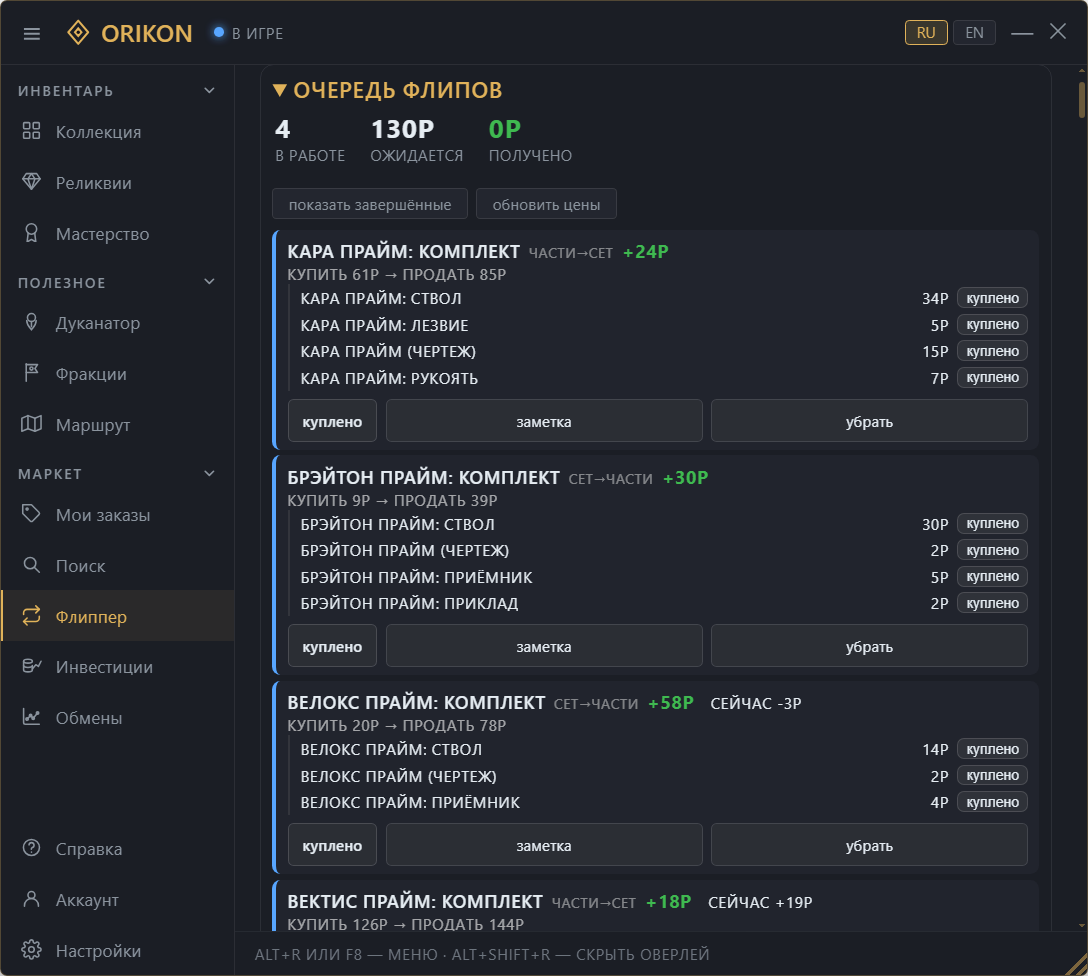Click the ORIKON diamond logo
Viewport: 1088px width, 976px height.
click(x=78, y=33)
